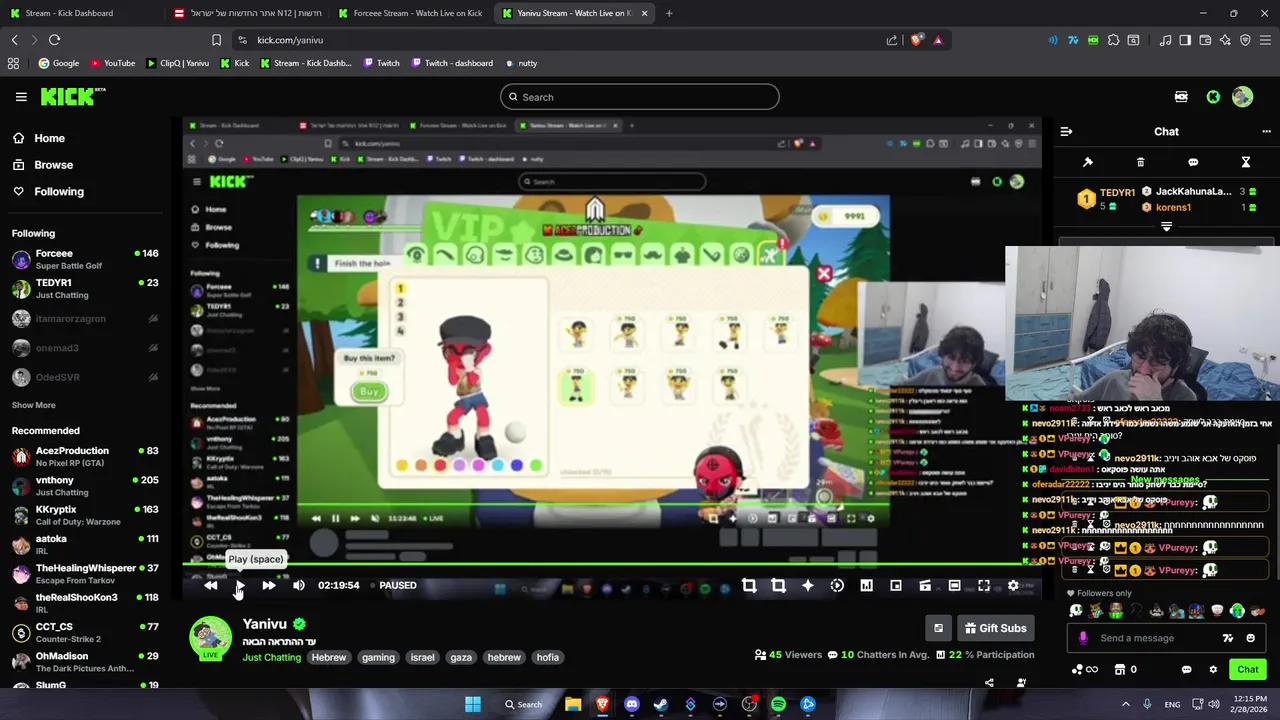Show hidden system tray icons

click(x=1124, y=704)
